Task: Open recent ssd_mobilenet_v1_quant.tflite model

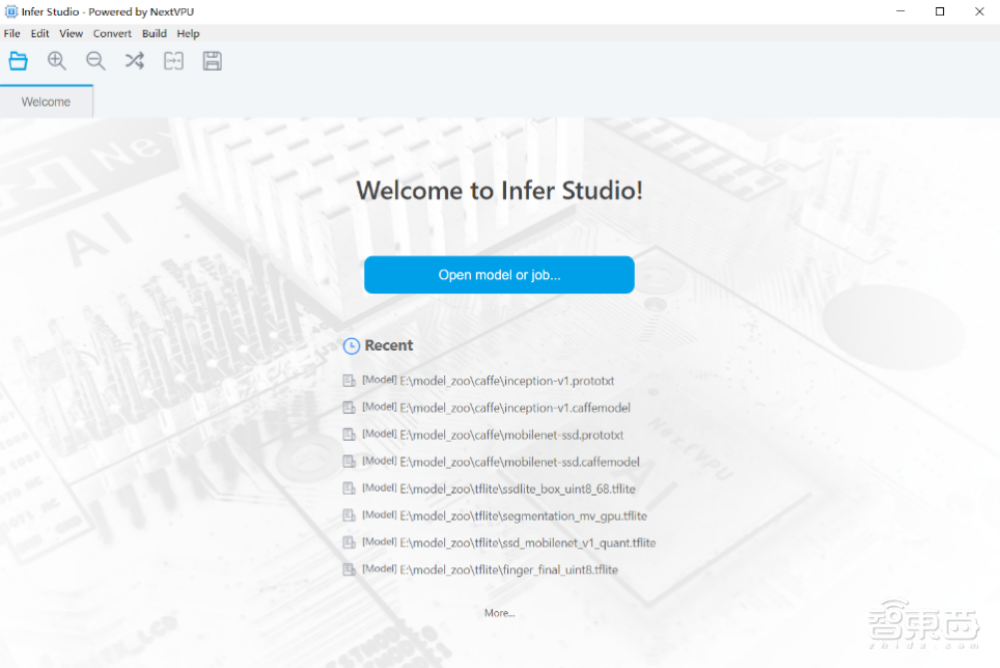Action: tap(527, 543)
